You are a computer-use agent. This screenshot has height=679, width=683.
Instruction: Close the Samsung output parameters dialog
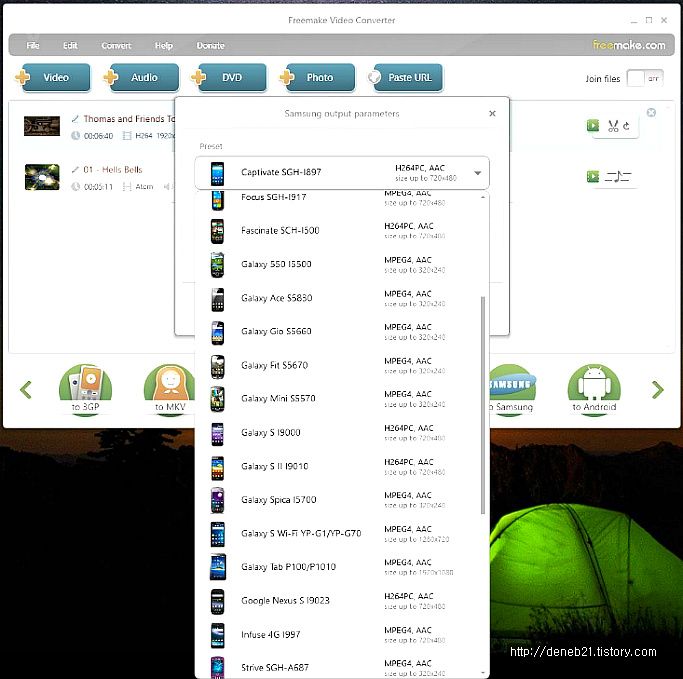[492, 113]
